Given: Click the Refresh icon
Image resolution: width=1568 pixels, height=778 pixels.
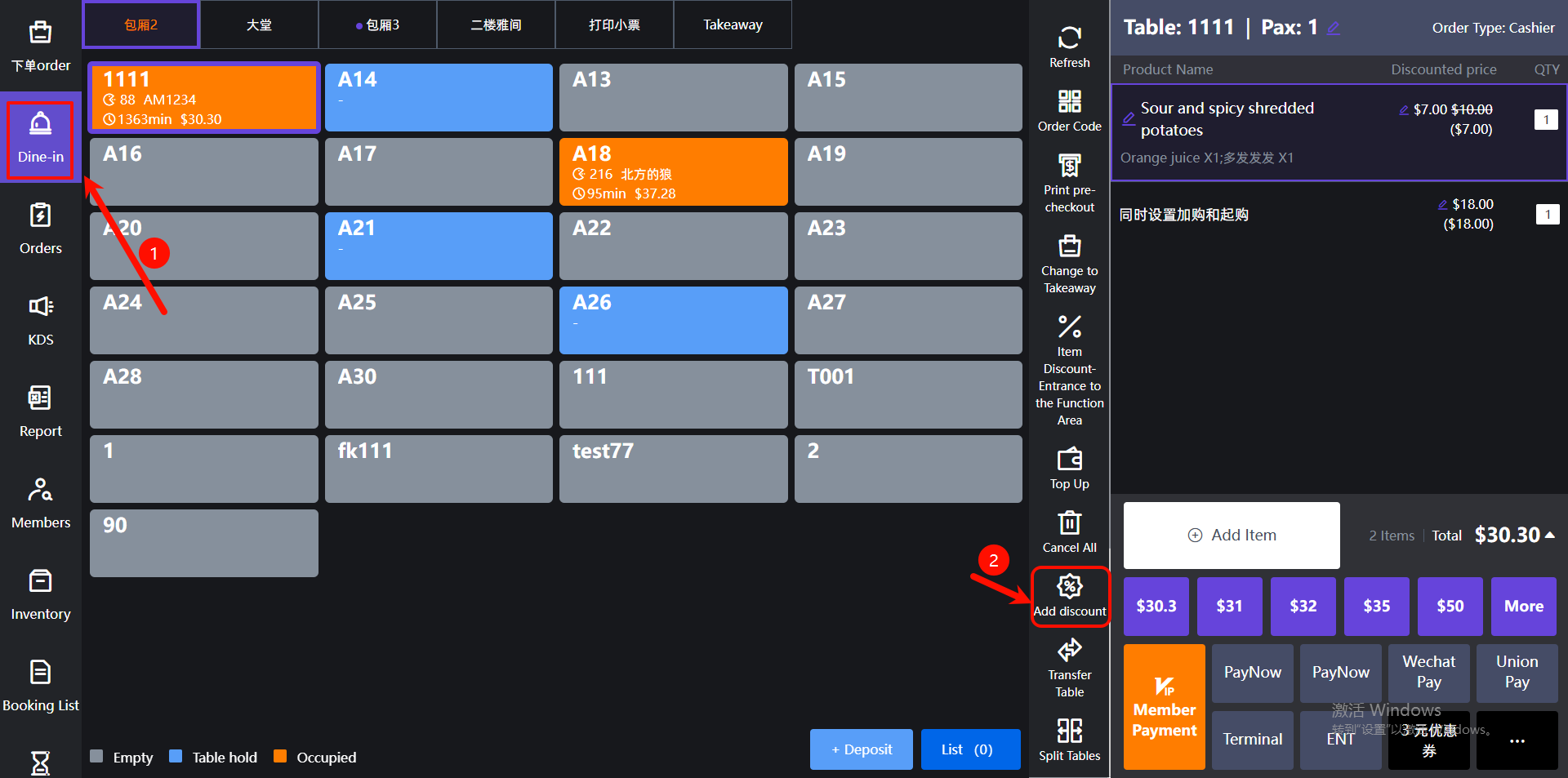Looking at the screenshot, I should [x=1069, y=38].
